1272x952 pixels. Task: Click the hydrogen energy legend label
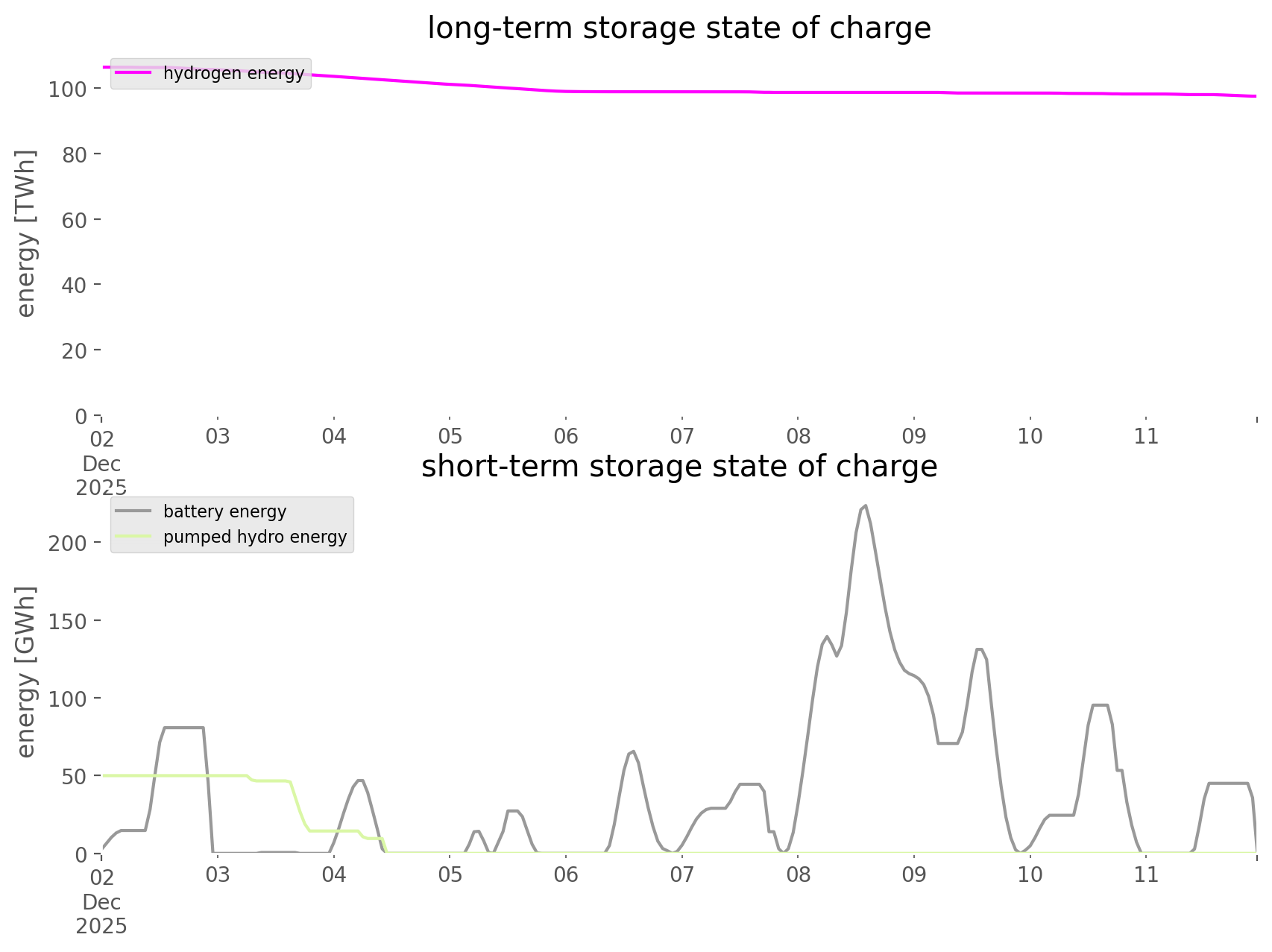[x=233, y=73]
